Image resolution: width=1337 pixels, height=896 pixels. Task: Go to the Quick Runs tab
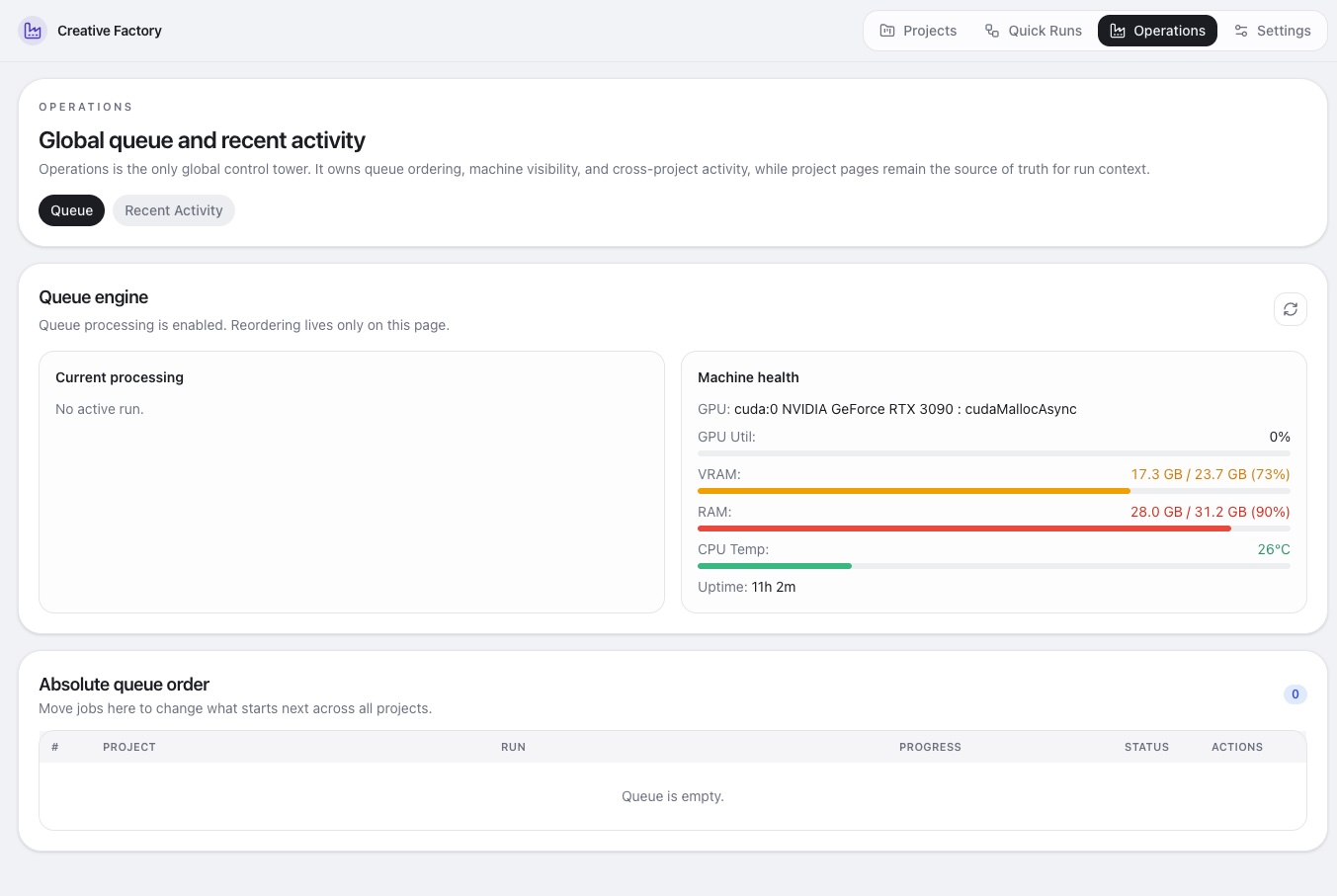click(1033, 31)
